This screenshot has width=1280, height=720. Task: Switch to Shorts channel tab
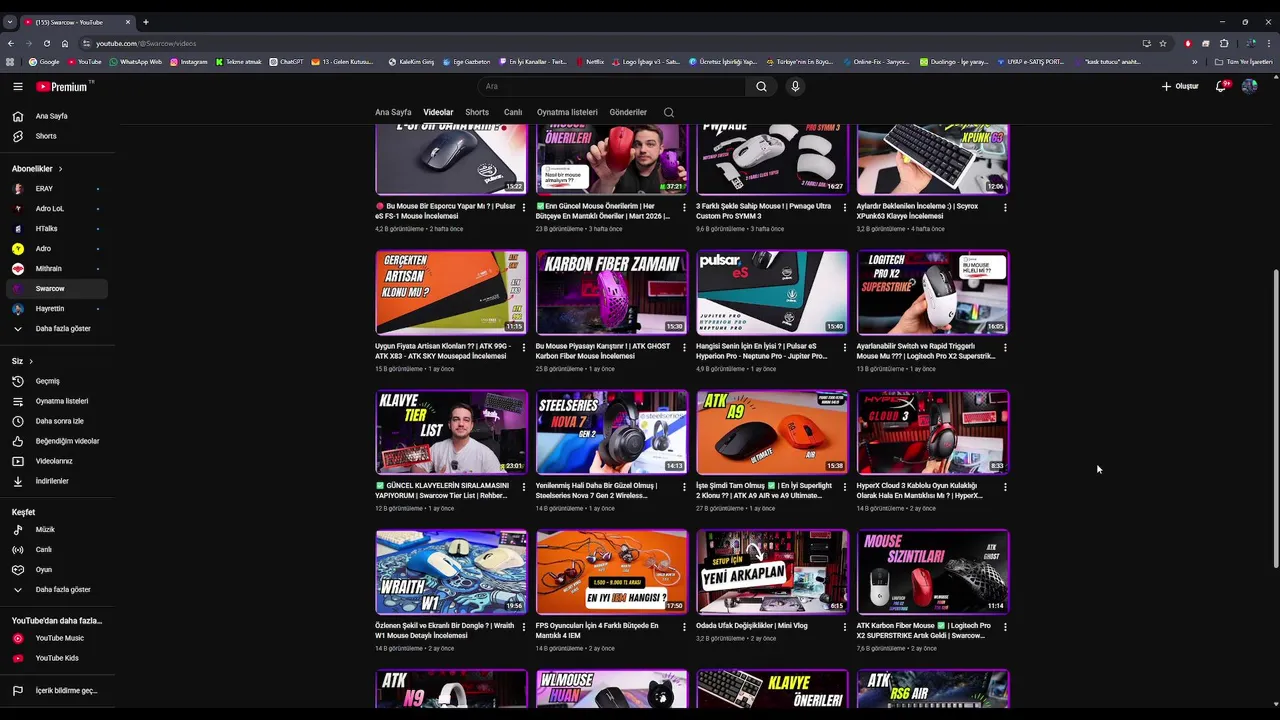pyautogui.click(x=477, y=112)
